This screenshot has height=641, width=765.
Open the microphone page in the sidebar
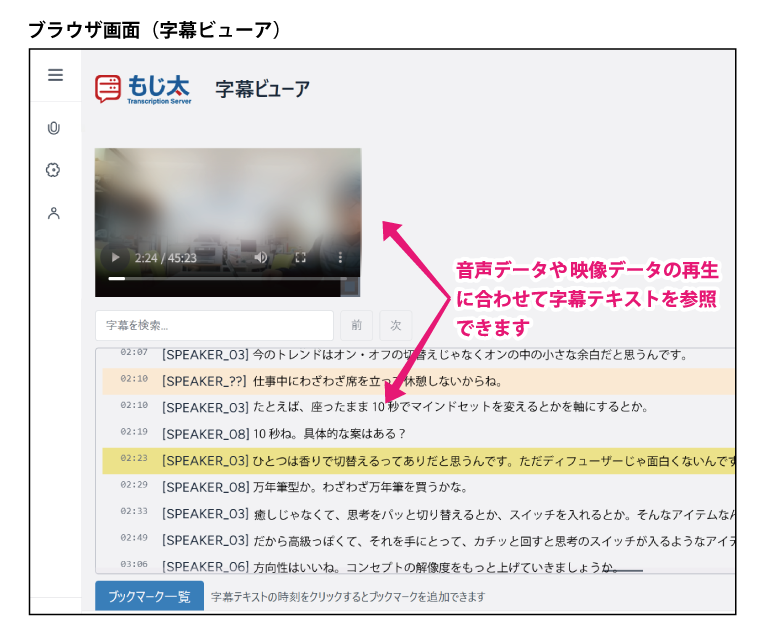coord(54,128)
